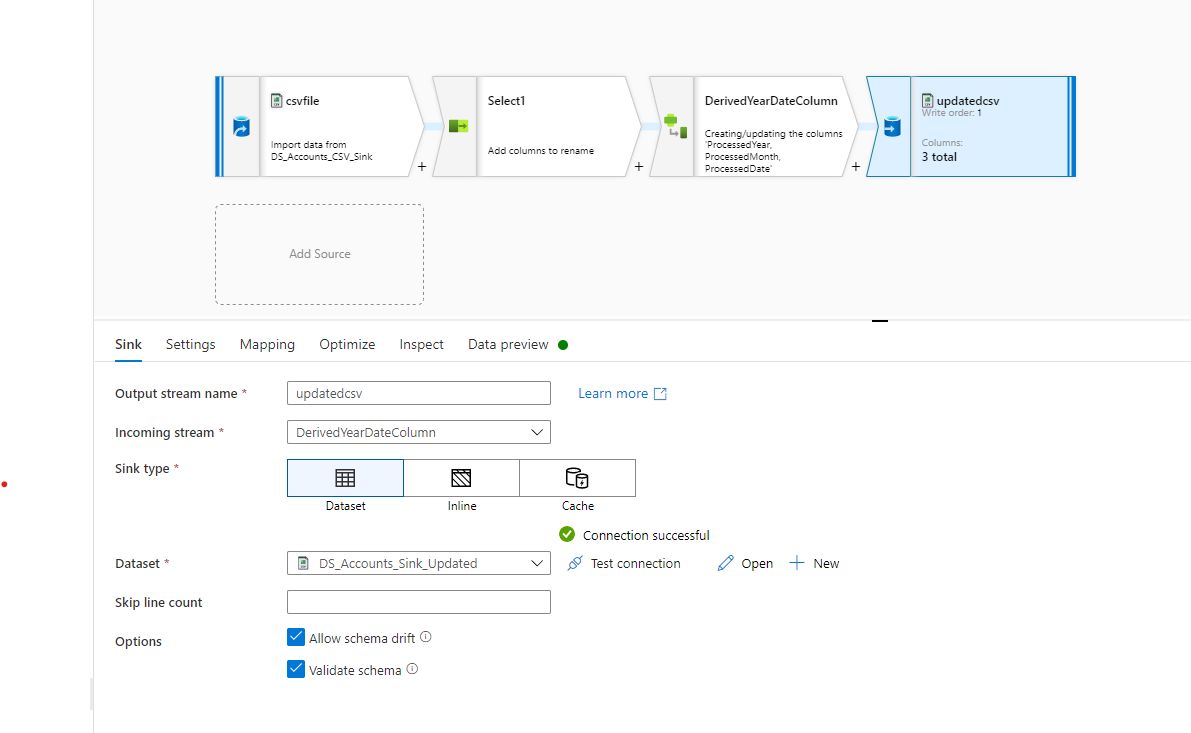
Task: Click inside the Skip line count field
Action: 418,601
